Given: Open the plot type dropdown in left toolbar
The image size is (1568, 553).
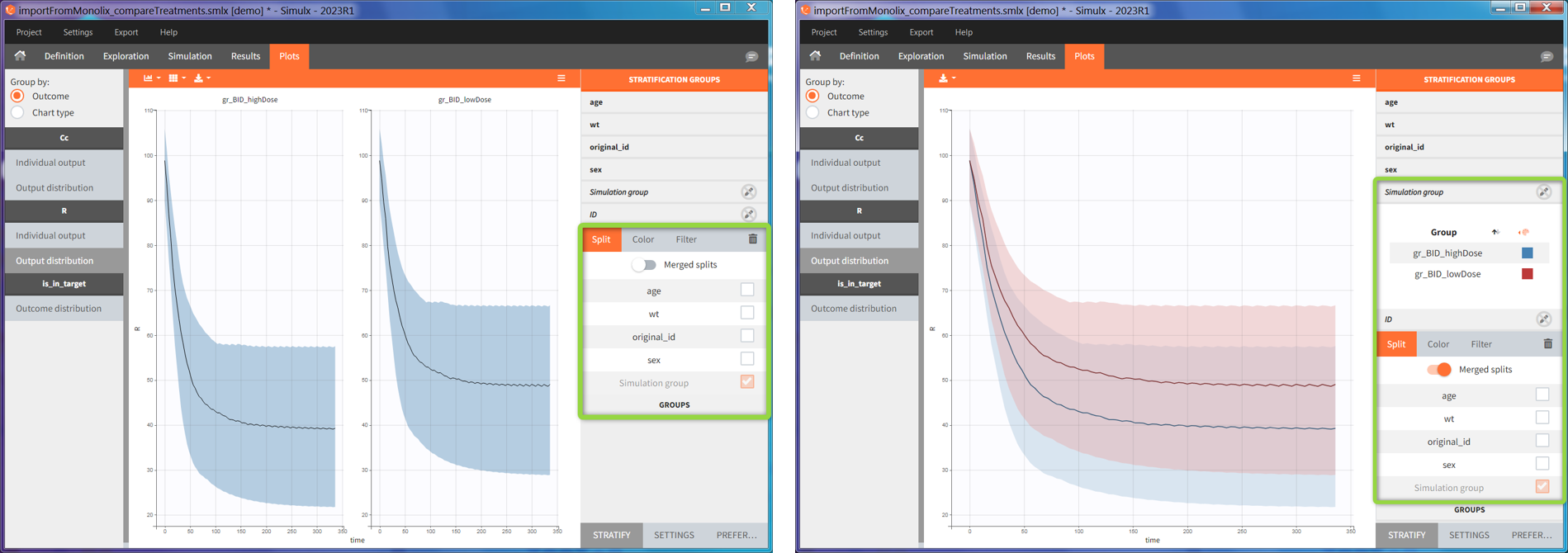Looking at the screenshot, I should coord(151,78).
